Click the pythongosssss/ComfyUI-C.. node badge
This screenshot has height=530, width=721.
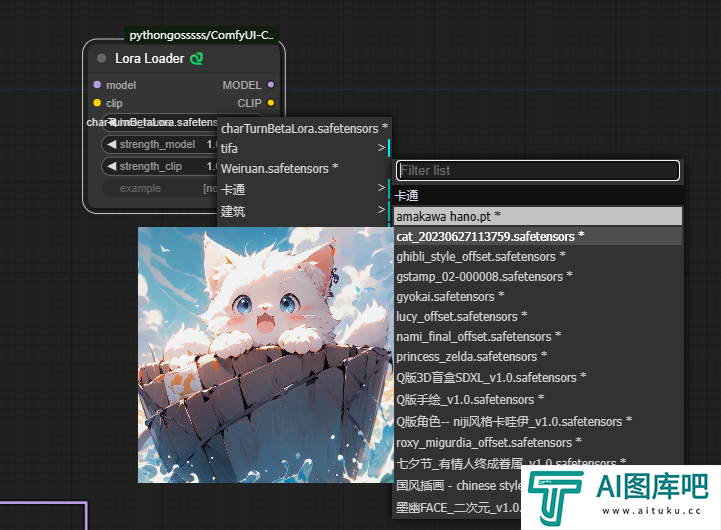pyautogui.click(x=201, y=35)
